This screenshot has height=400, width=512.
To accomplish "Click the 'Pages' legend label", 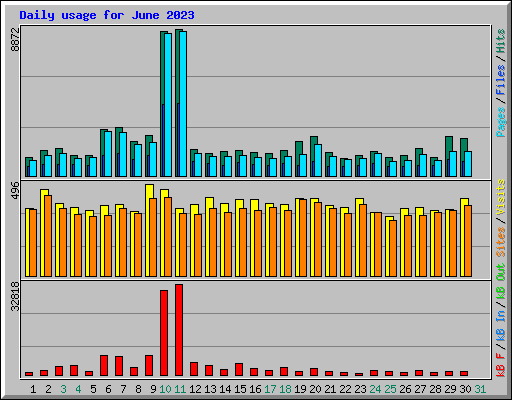I will coord(500,122).
